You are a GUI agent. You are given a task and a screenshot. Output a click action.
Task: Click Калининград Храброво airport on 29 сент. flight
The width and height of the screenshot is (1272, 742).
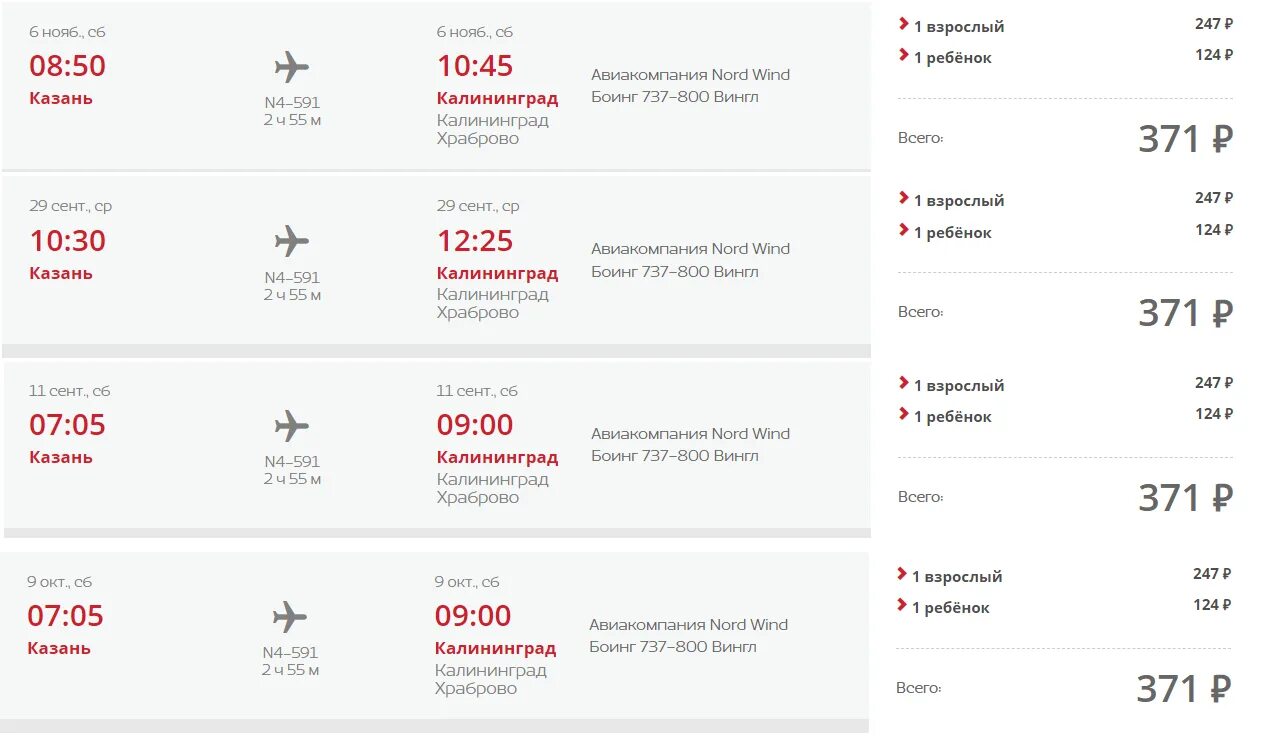point(493,304)
